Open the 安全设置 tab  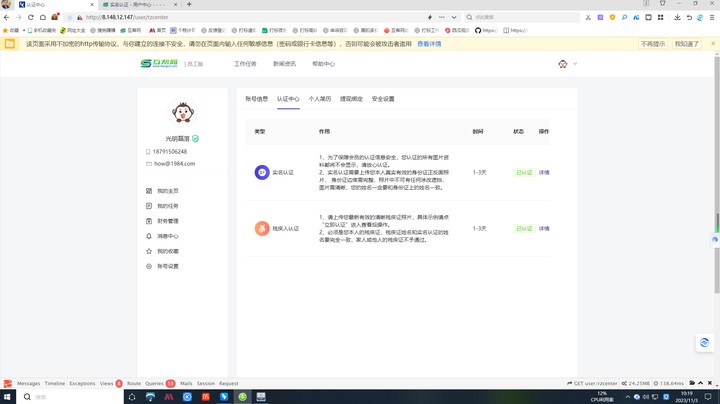[383, 99]
